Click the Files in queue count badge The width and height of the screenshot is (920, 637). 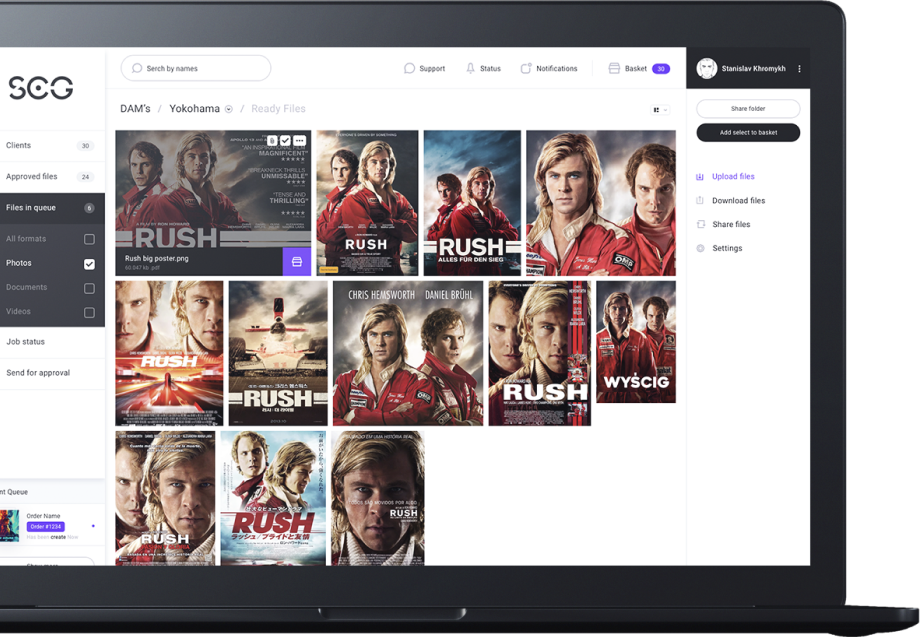coord(89,208)
